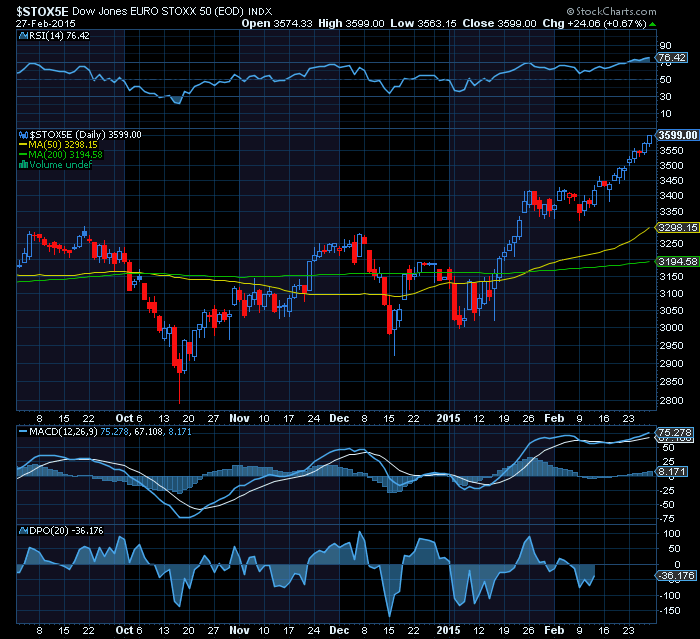
Task: Click the 2800 price axis label
Action: 671,401
